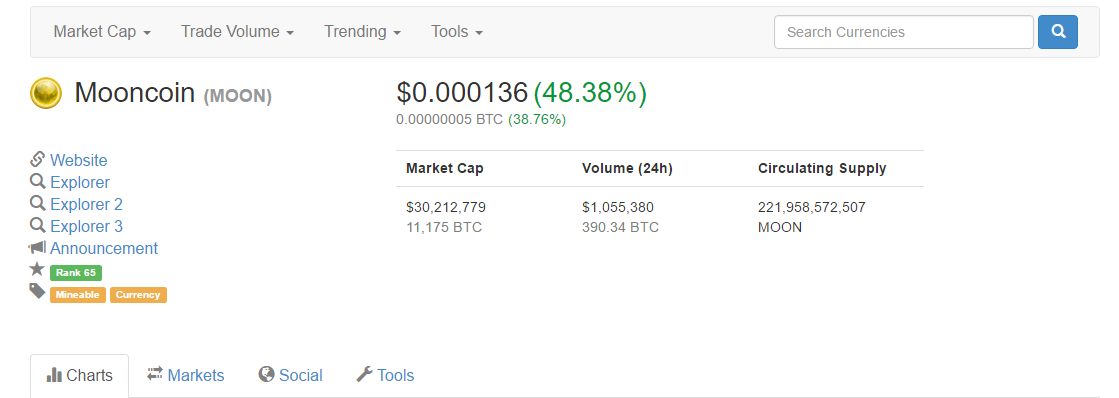Screen dimensions: 1119x398
Task: Expand the Trending dropdown menu
Action: [363, 32]
